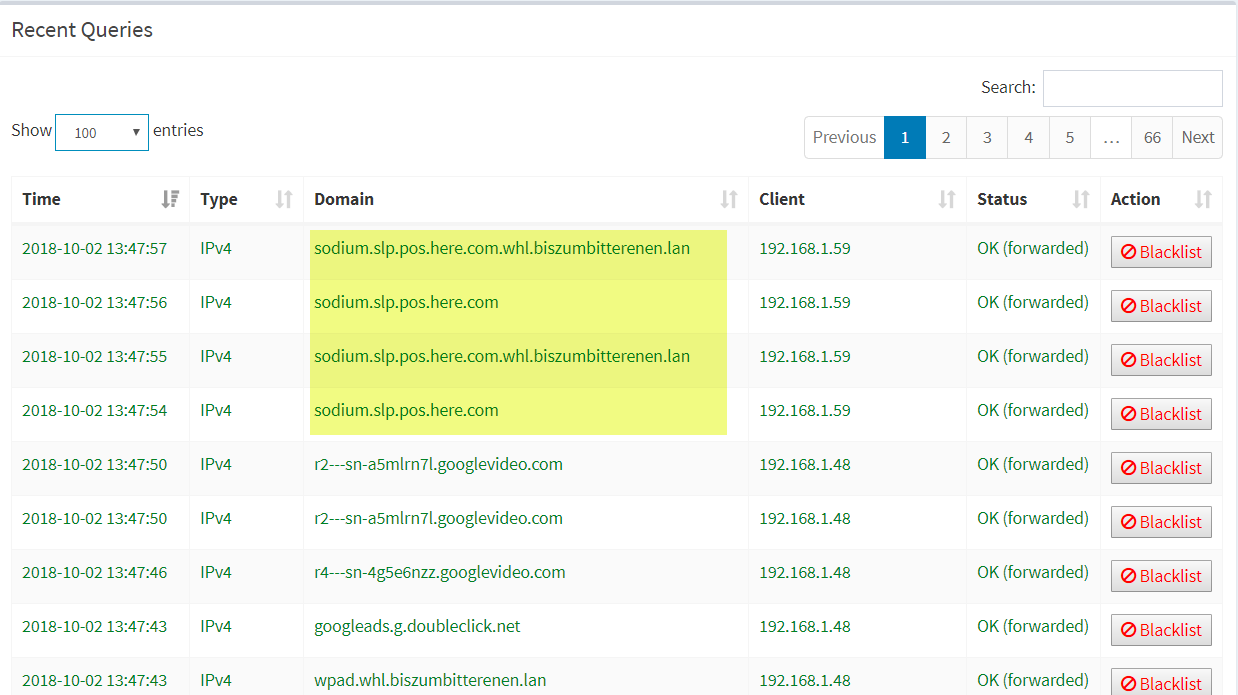Click the Next pagination button
Screen dimensions: 1238x695
[1197, 137]
